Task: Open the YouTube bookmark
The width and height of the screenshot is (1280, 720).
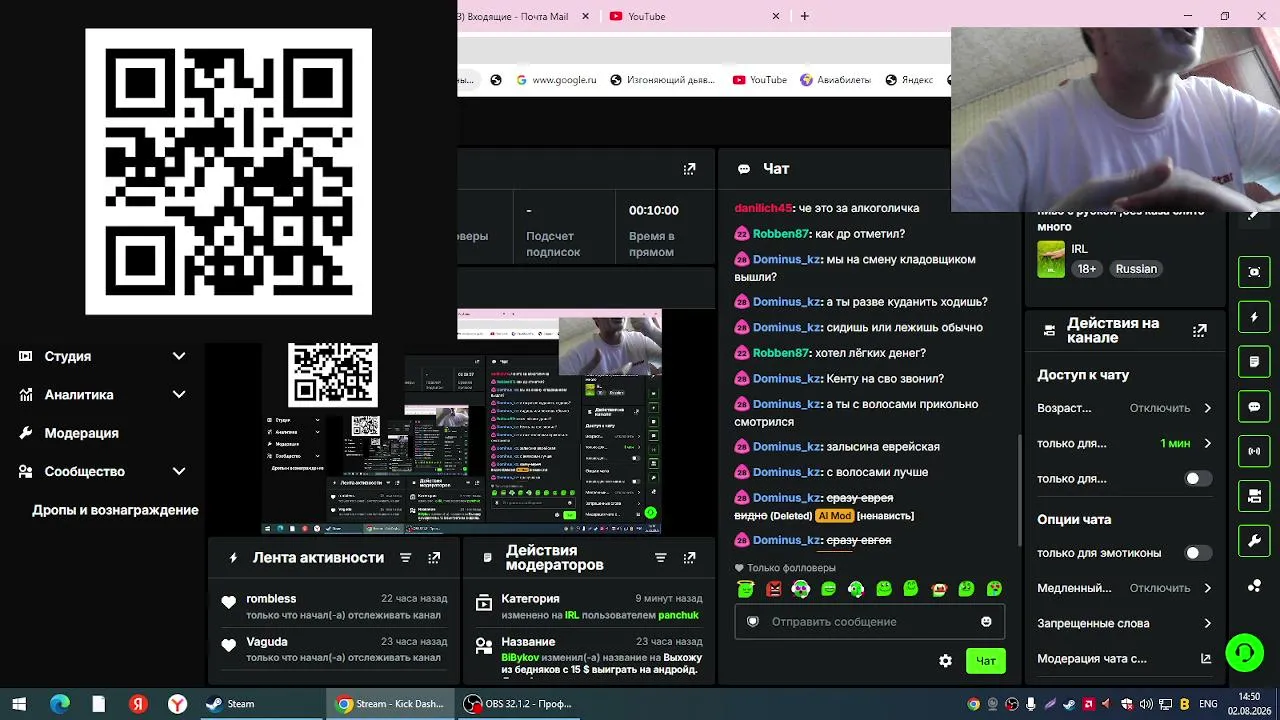Action: point(760,80)
